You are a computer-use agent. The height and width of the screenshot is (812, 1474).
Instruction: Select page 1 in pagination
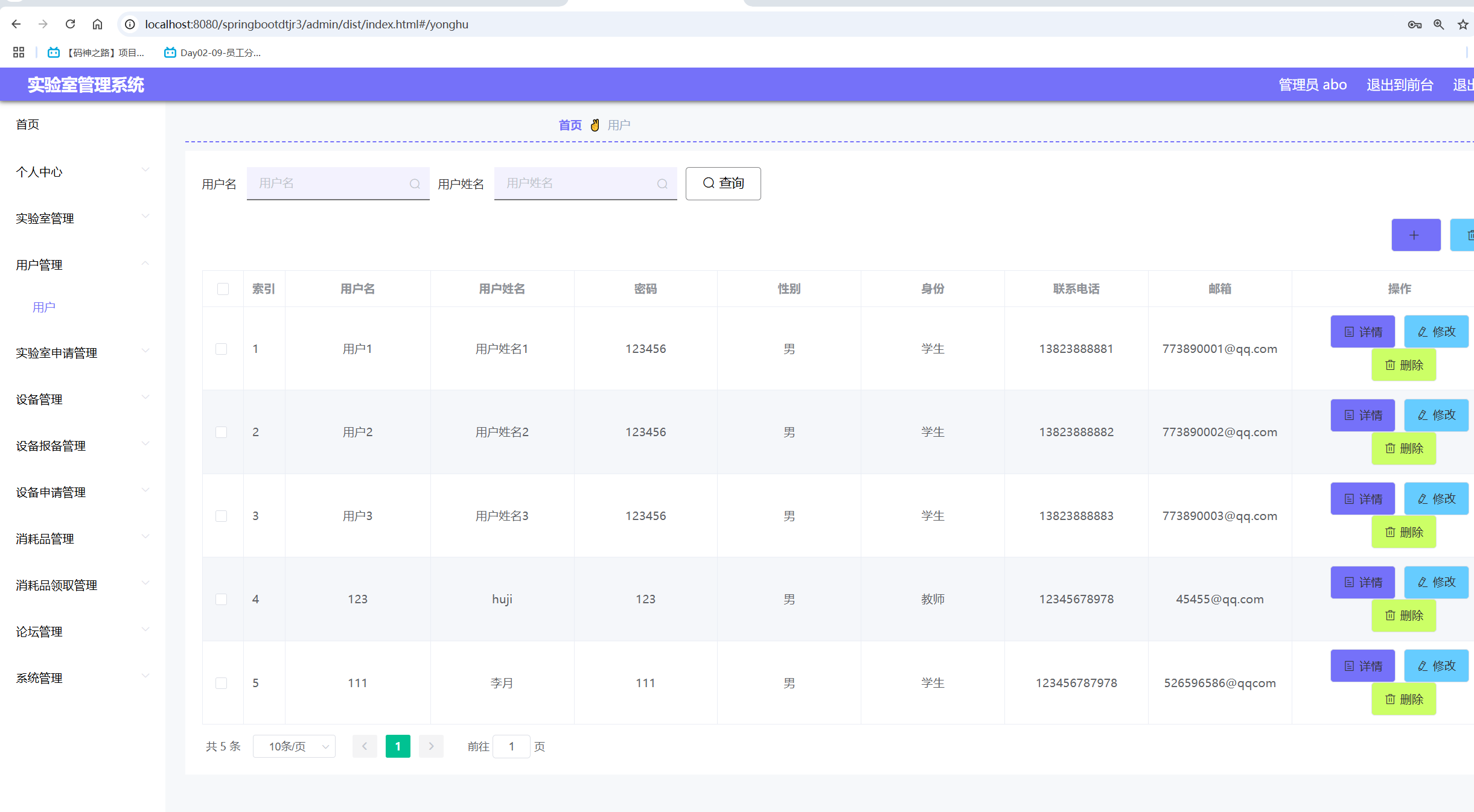pos(398,746)
